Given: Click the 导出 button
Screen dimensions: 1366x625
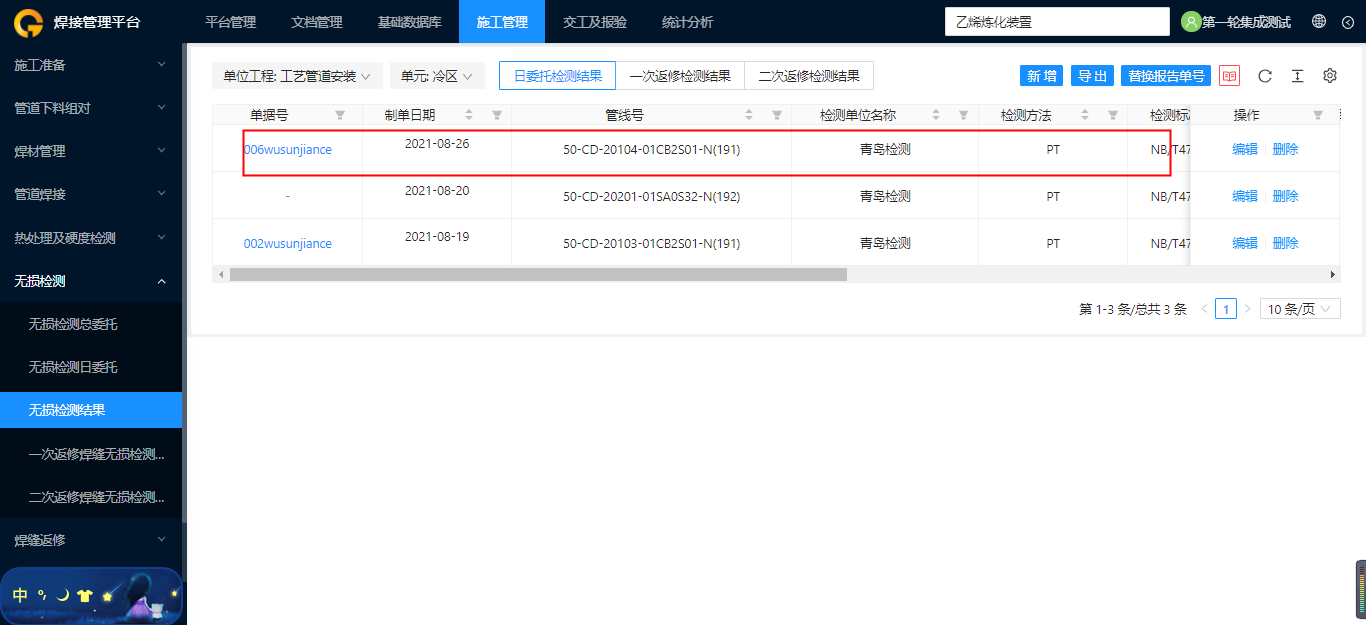Looking at the screenshot, I should tap(1093, 76).
